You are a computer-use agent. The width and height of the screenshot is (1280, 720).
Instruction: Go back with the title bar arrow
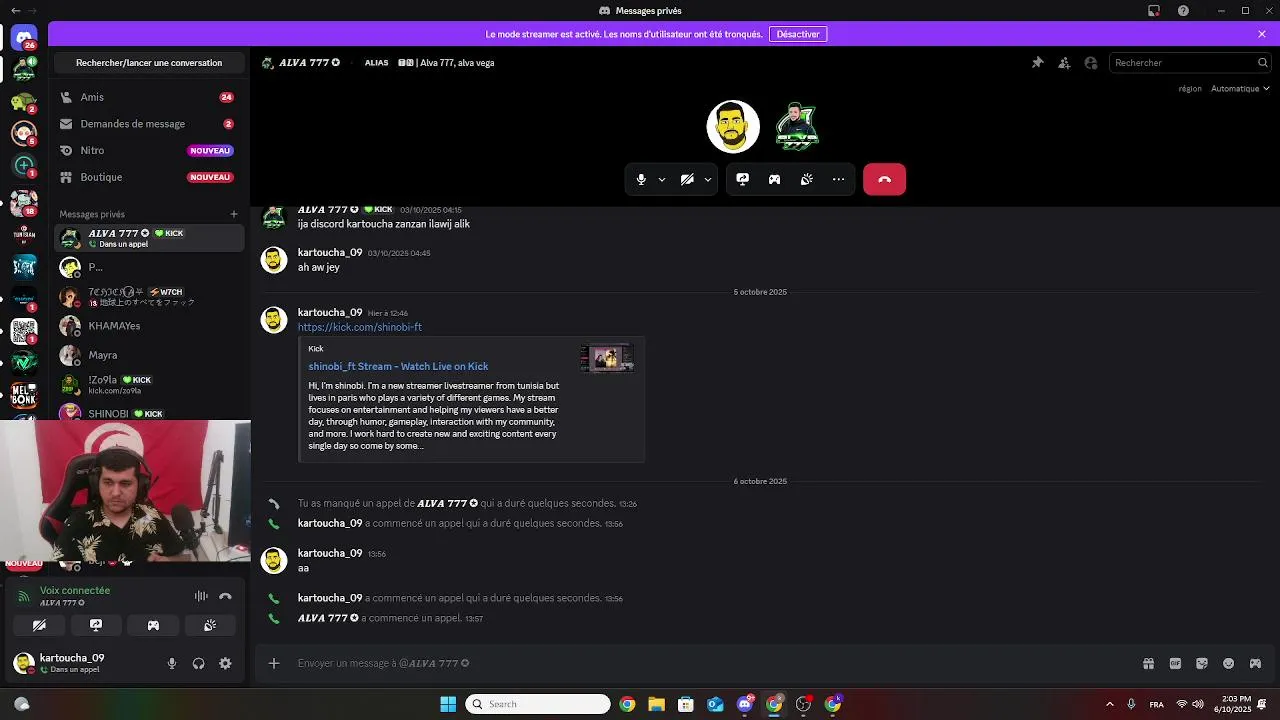[x=15, y=10]
